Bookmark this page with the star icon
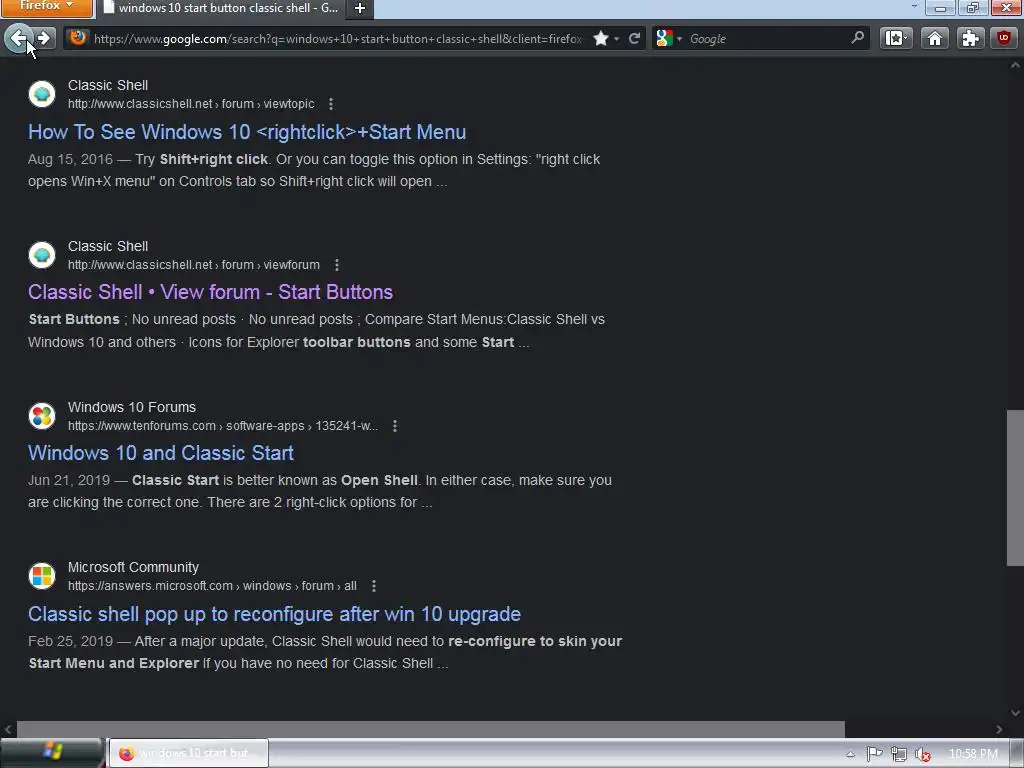Viewport: 1024px width, 768px height. tap(601, 39)
